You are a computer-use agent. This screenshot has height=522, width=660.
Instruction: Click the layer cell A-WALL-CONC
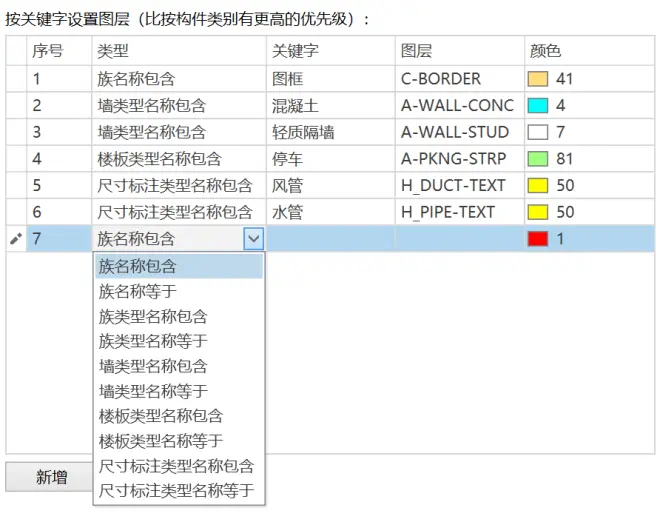tap(460, 105)
